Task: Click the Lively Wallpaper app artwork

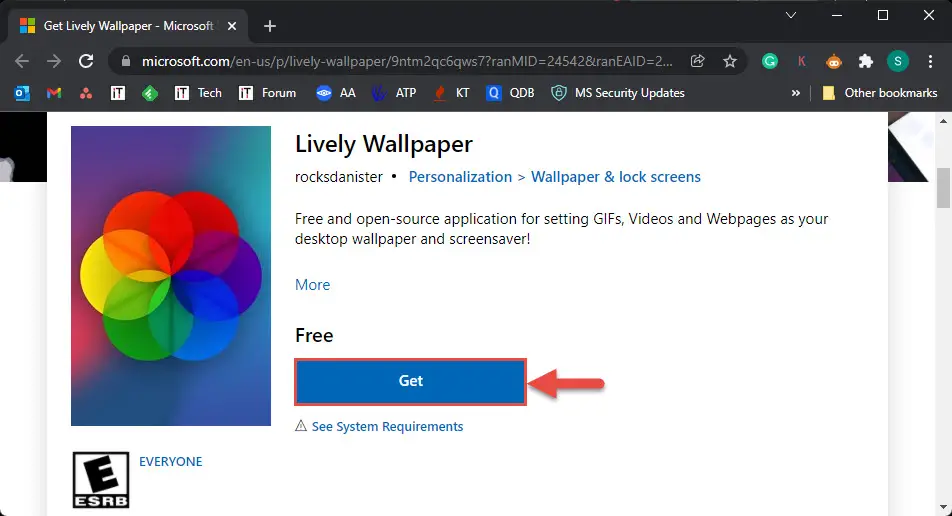Action: tap(171, 276)
